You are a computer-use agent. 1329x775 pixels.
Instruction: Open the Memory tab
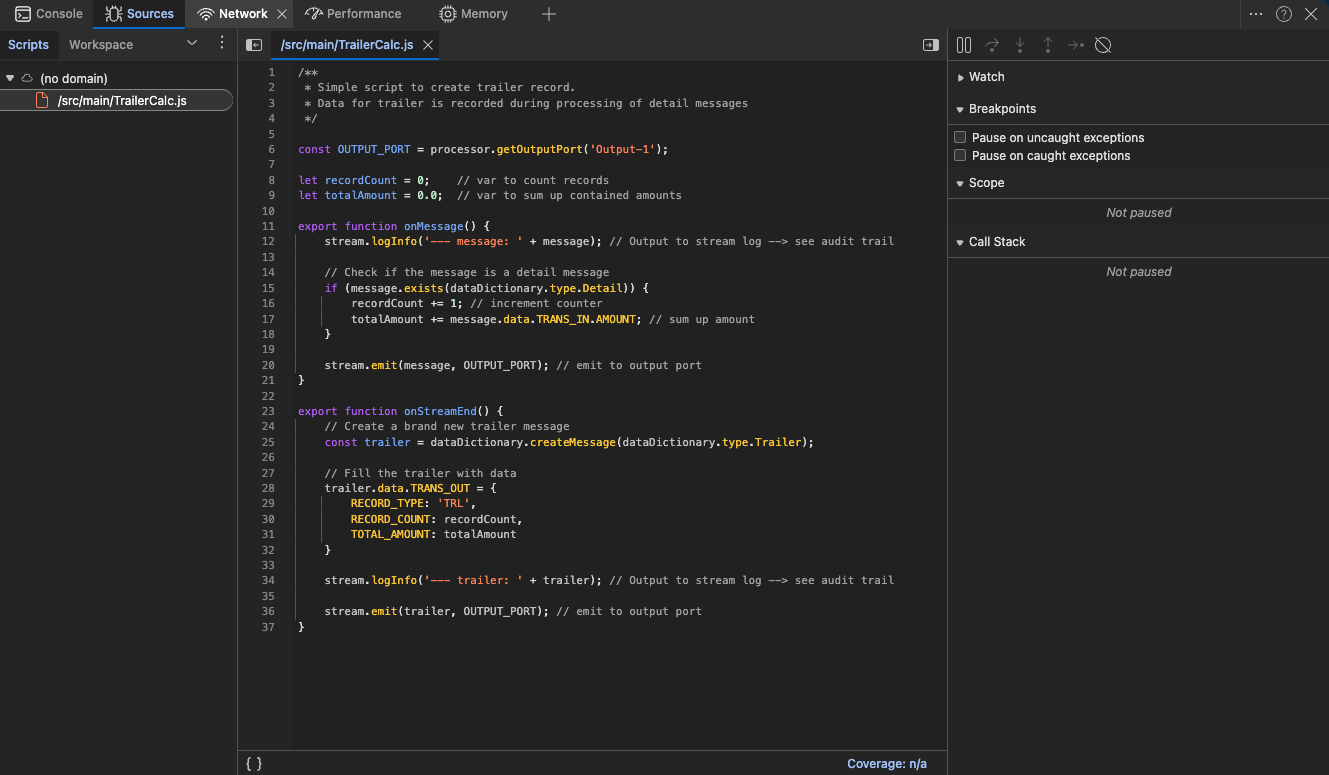[473, 14]
